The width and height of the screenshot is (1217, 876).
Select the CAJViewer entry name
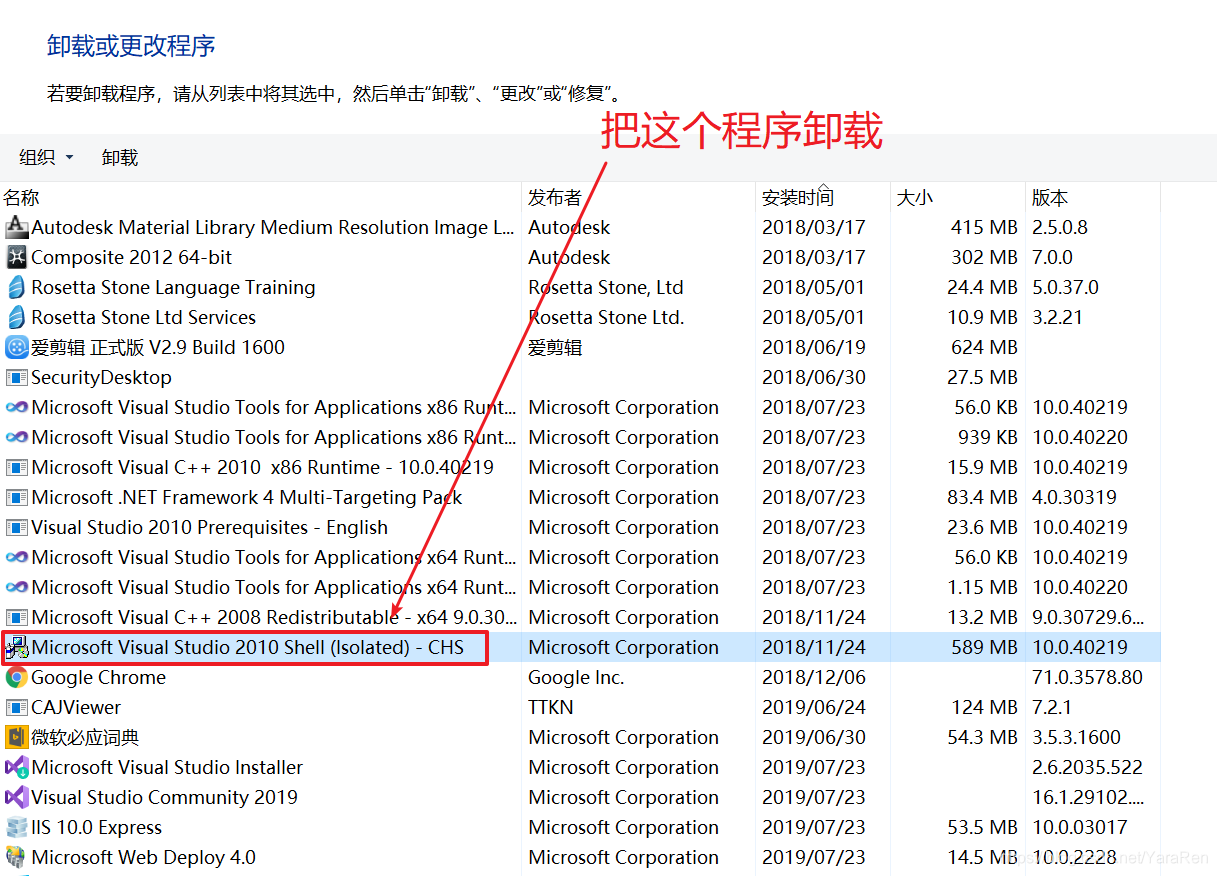(76, 707)
